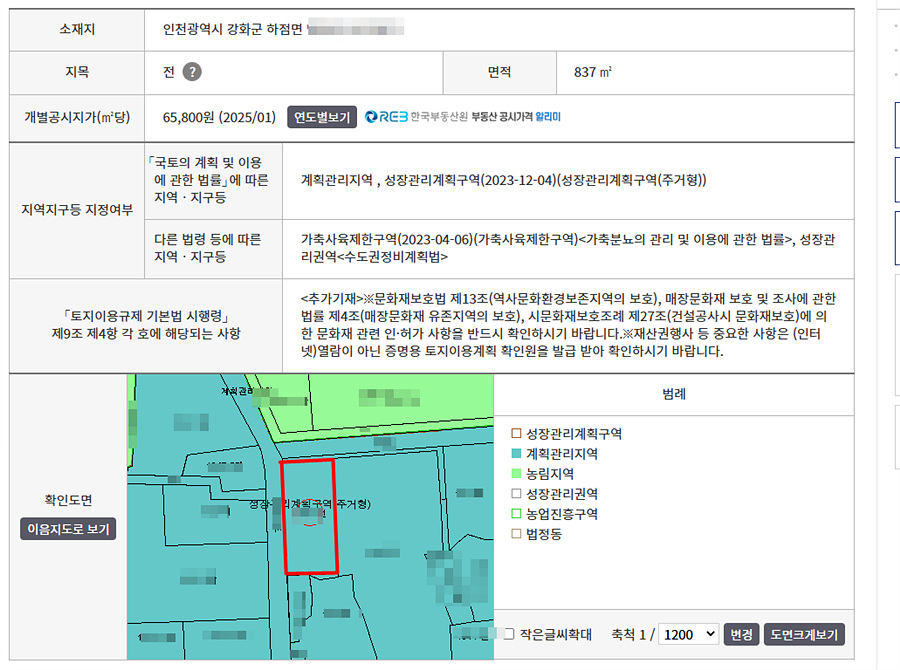Screen dimensions: 900x670
Task: Click the green-outlined 농업진흥구역 legend box
Action: [516, 514]
